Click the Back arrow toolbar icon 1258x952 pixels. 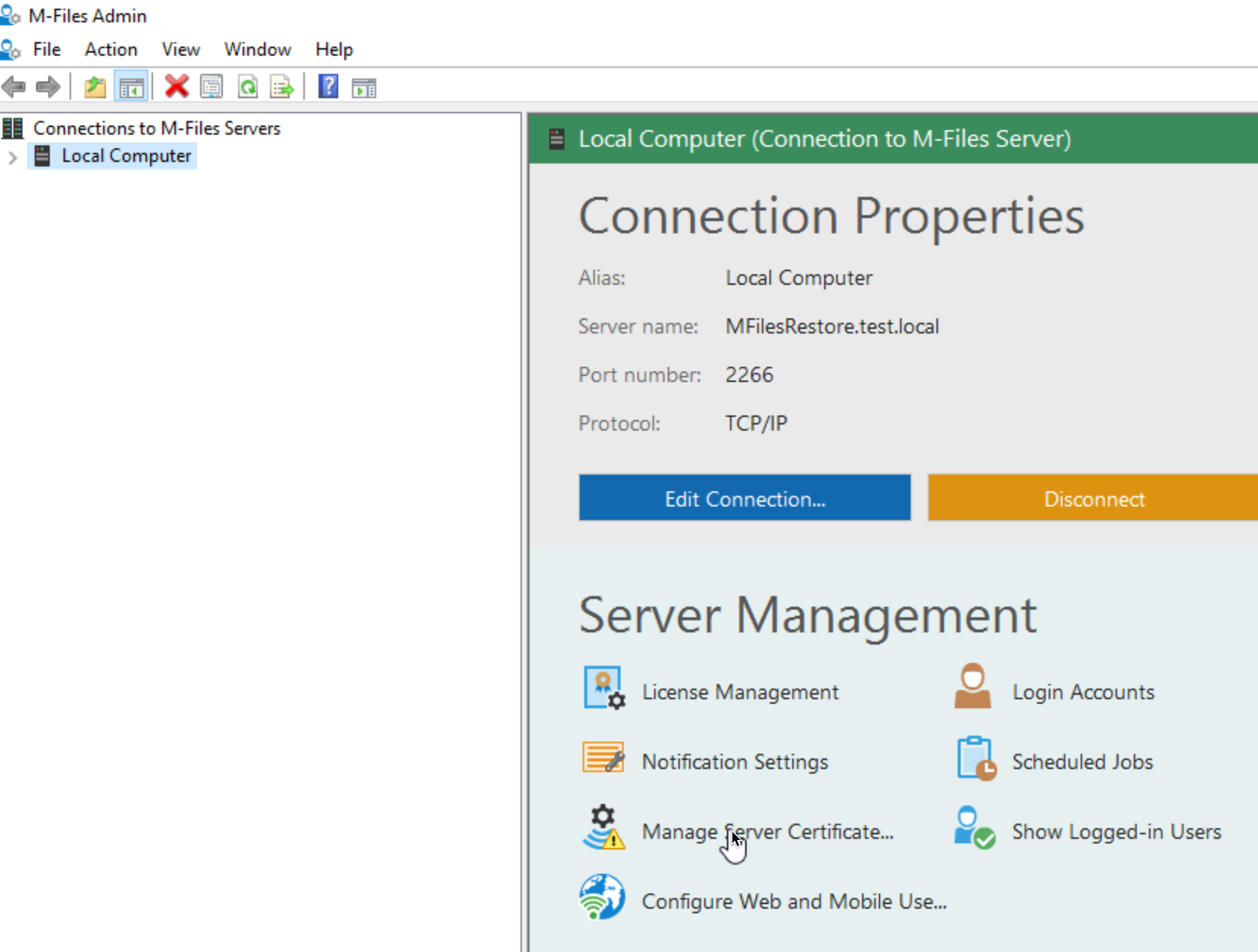click(14, 87)
